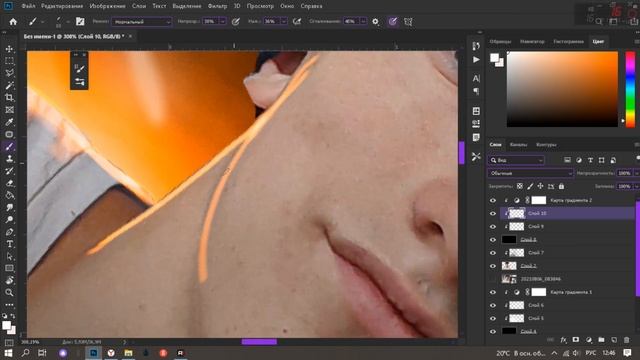Select the Horizontal Type tool

[9, 244]
